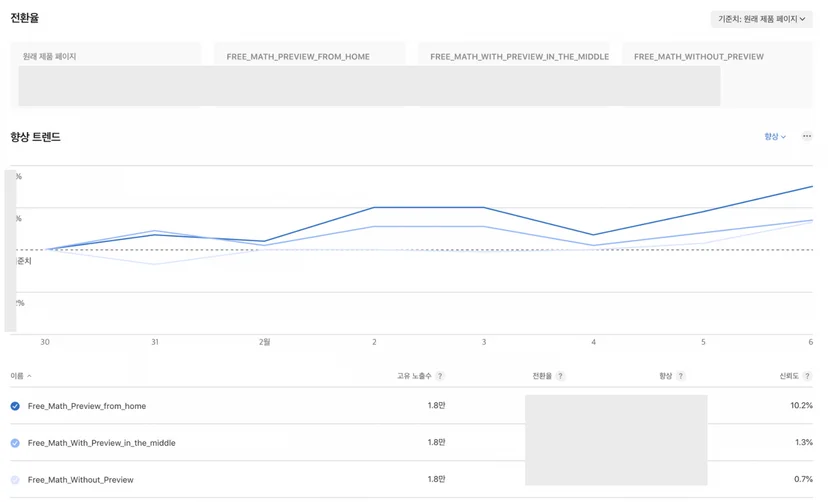Image resolution: width=828 pixels, height=502 pixels.
Task: Click the chart point at date 3
Action: 484,207
